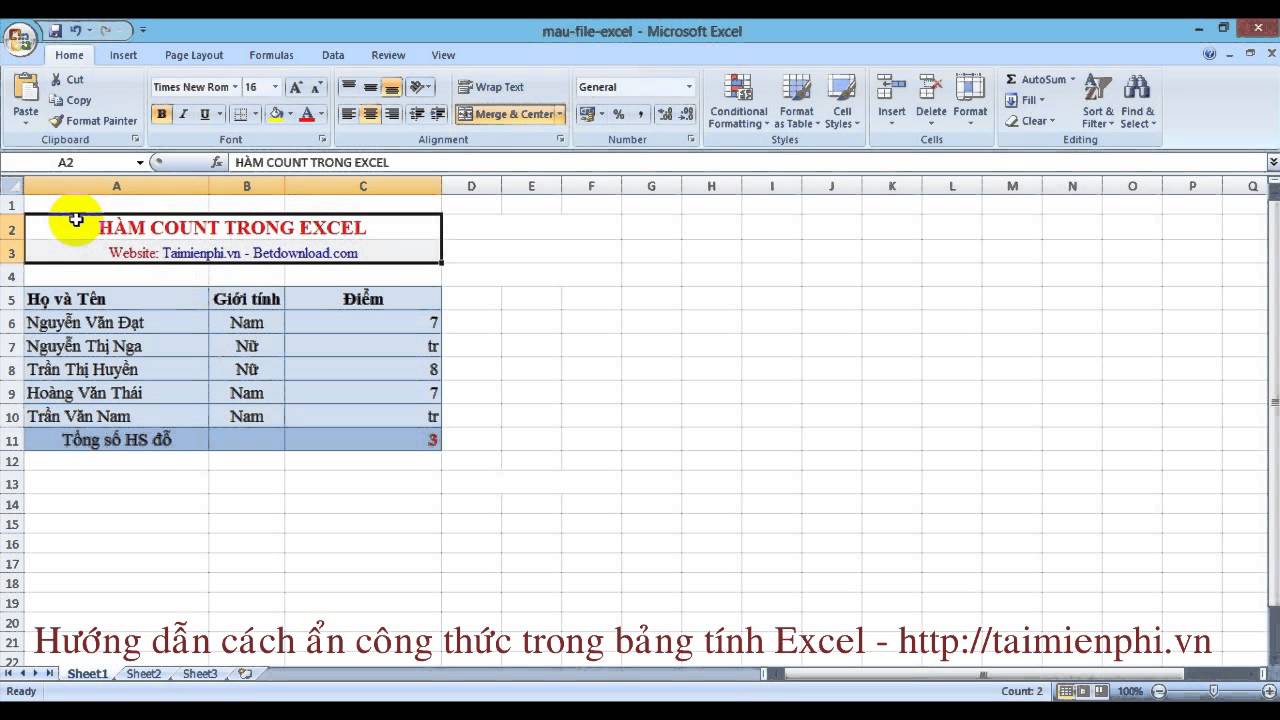The height and width of the screenshot is (720, 1280).
Task: Decrease decimal places
Action: click(x=685, y=114)
